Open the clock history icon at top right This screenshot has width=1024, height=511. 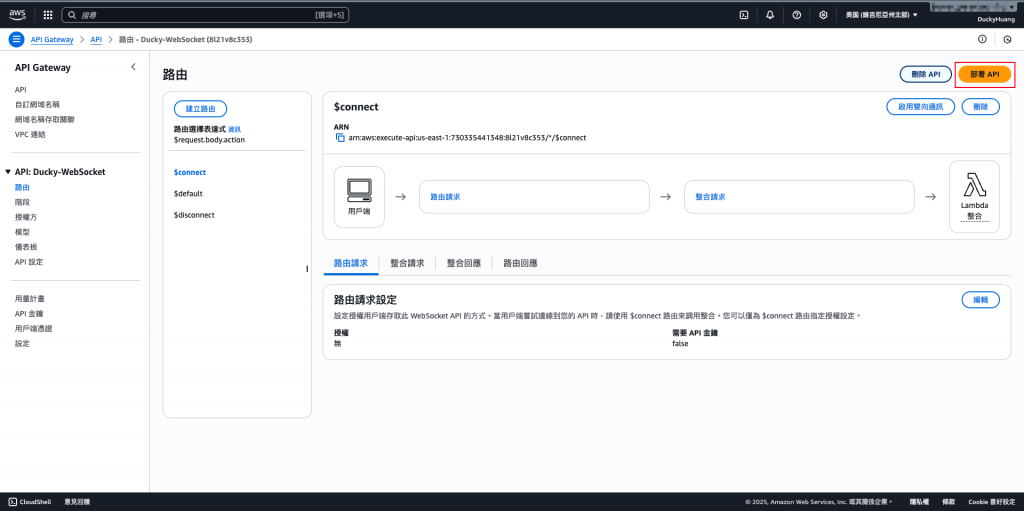coord(1007,40)
